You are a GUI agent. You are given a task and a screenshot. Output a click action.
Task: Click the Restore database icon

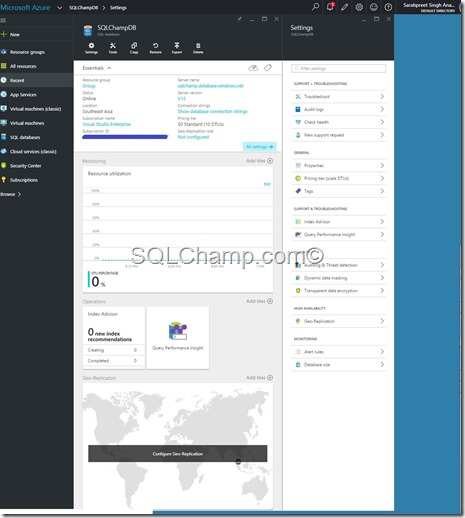click(155, 48)
